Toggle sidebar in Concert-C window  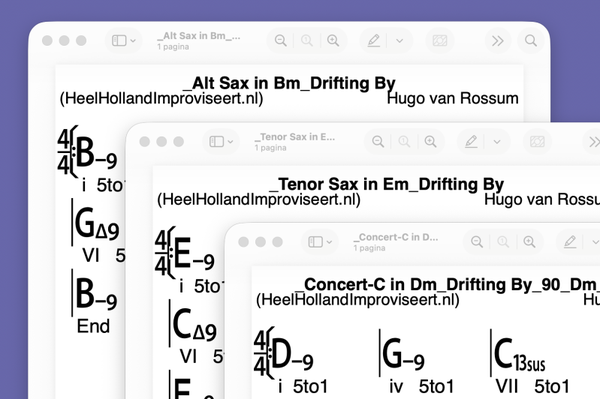click(316, 242)
